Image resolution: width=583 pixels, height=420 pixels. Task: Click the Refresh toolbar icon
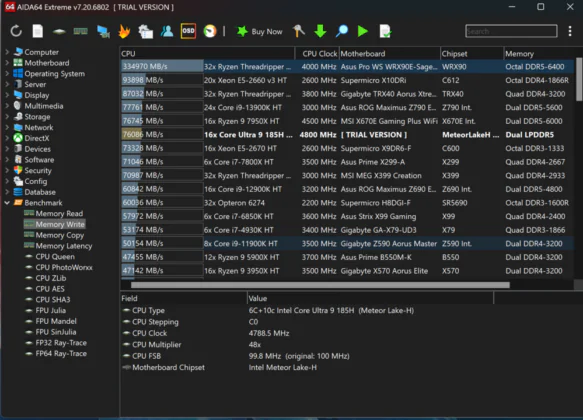pos(16,31)
